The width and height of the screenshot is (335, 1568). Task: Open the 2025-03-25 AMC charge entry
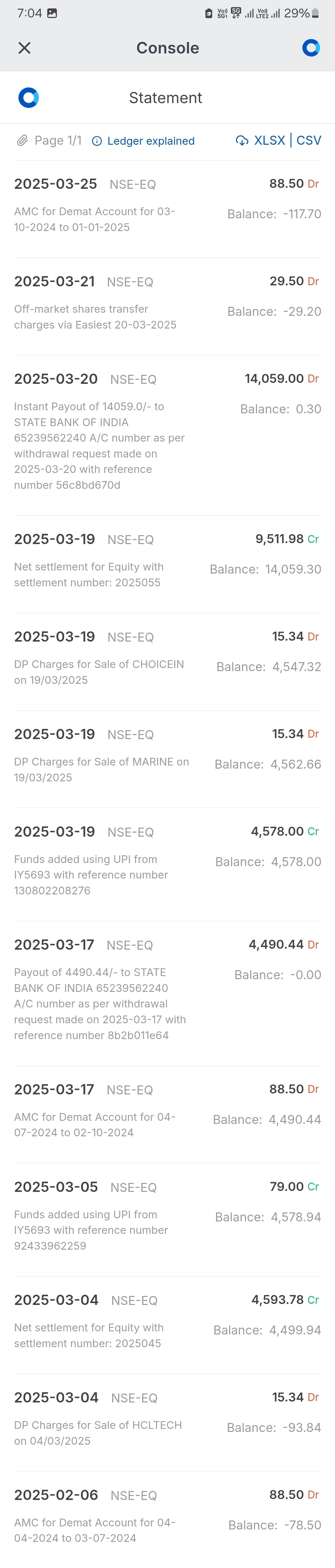(167, 209)
